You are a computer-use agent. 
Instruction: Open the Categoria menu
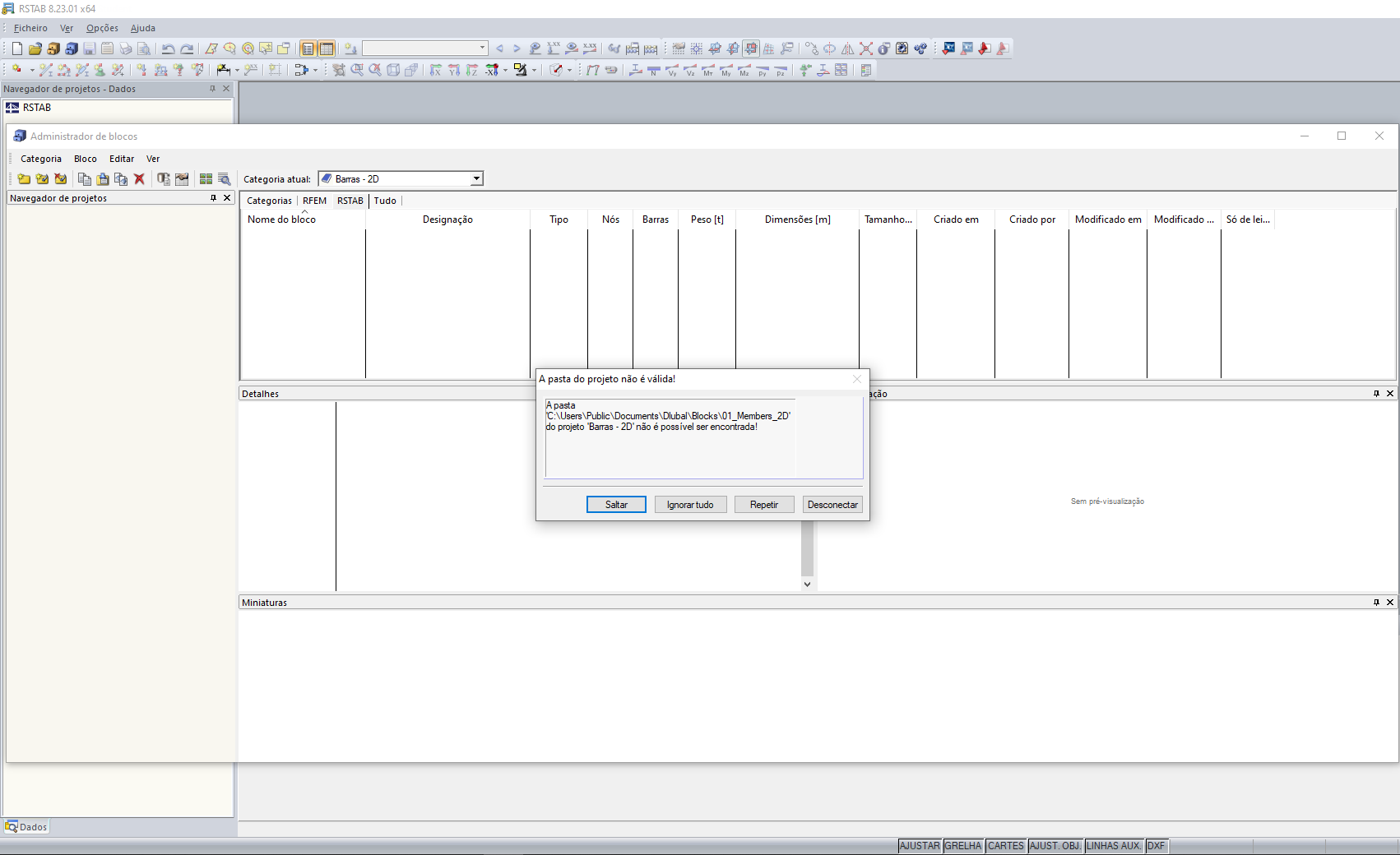(41, 159)
